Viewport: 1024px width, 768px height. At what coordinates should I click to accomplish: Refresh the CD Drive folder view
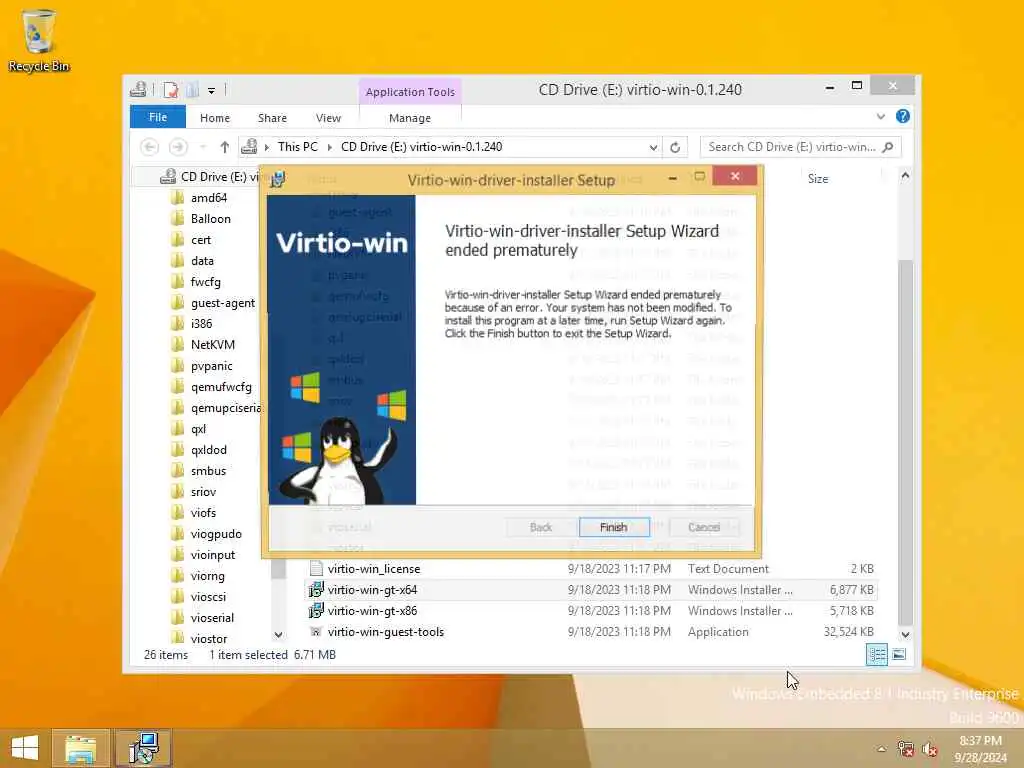coord(675,147)
